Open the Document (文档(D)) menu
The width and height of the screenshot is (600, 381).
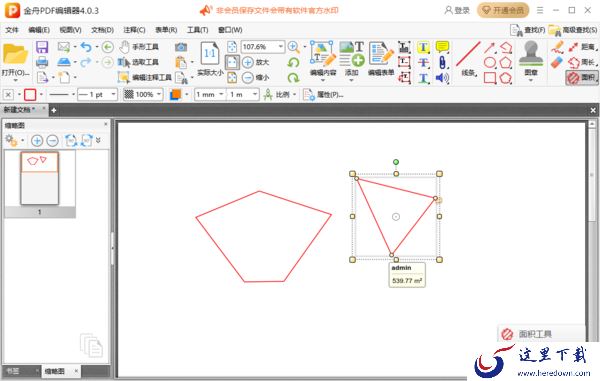pos(103,30)
